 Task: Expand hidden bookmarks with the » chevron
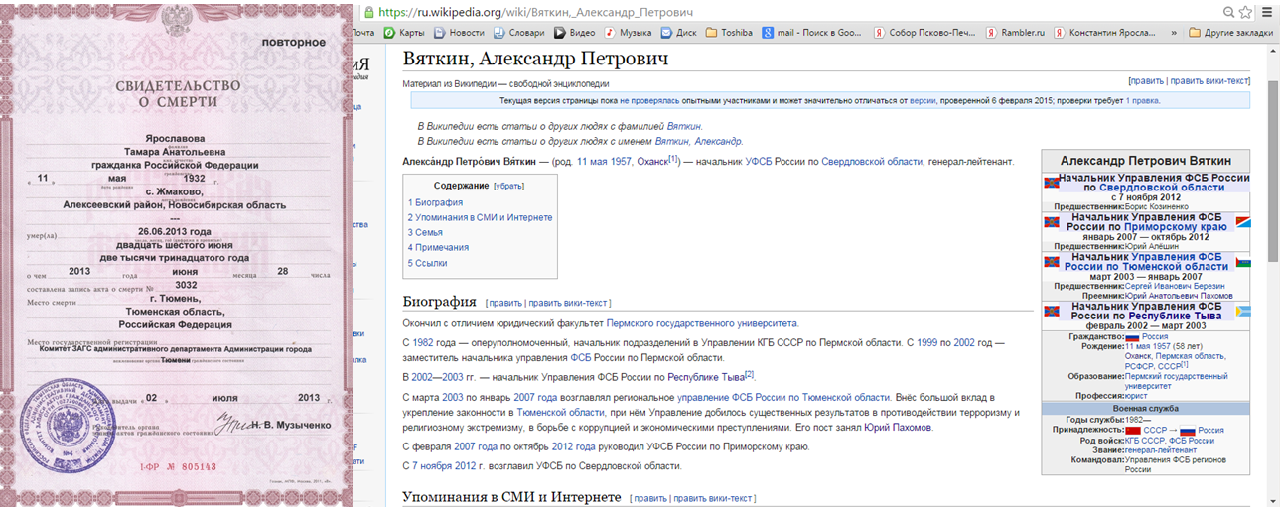1174,32
